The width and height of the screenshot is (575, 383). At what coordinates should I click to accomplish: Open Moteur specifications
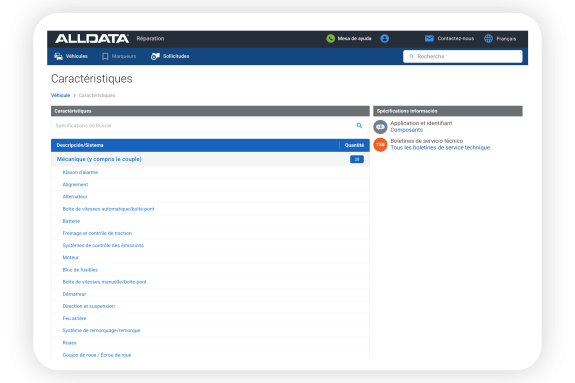point(70,258)
